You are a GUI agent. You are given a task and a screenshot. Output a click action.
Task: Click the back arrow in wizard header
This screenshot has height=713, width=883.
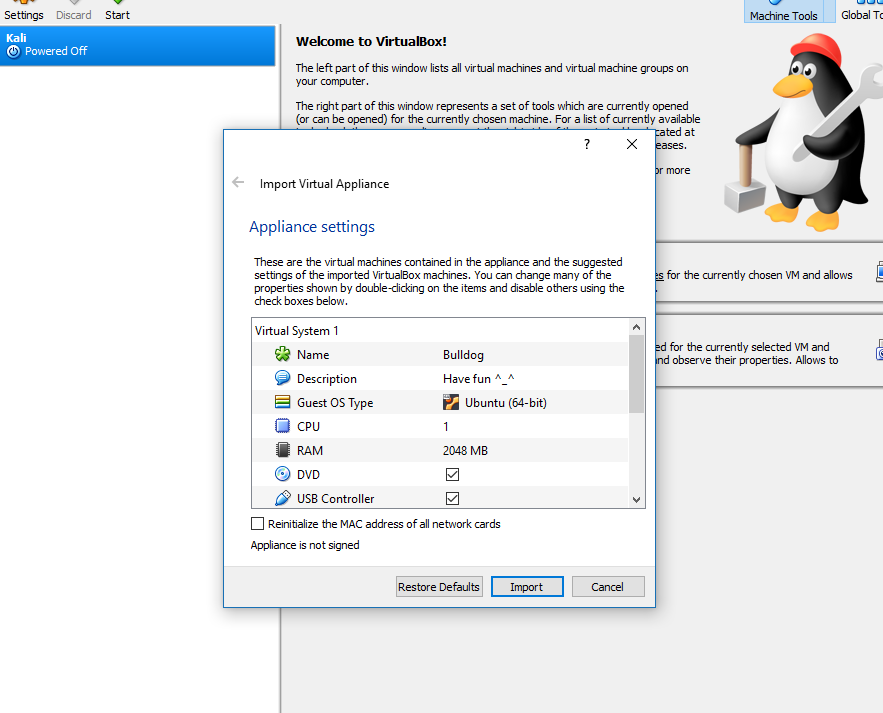[238, 182]
